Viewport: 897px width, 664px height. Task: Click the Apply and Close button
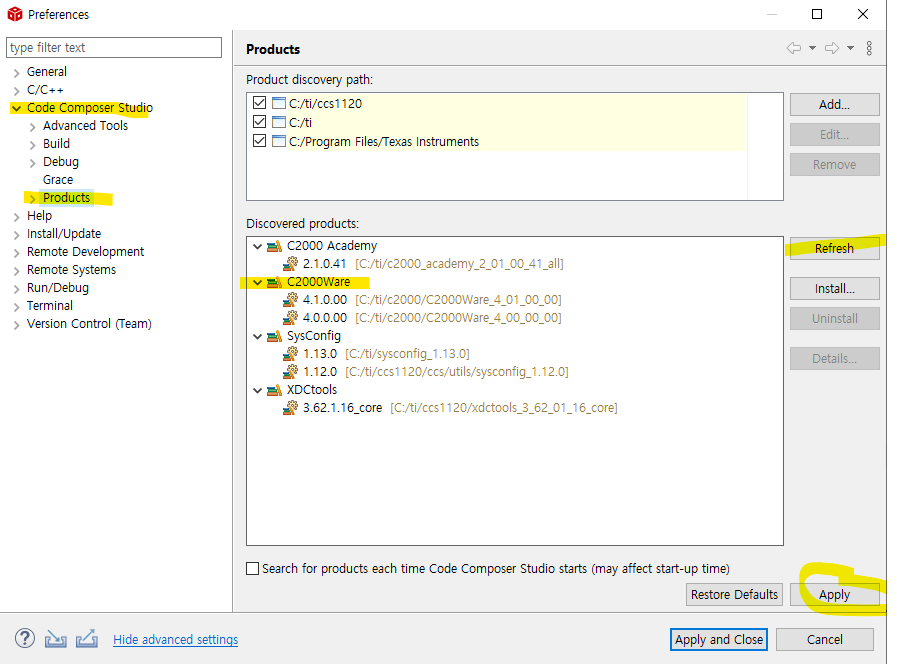719,639
